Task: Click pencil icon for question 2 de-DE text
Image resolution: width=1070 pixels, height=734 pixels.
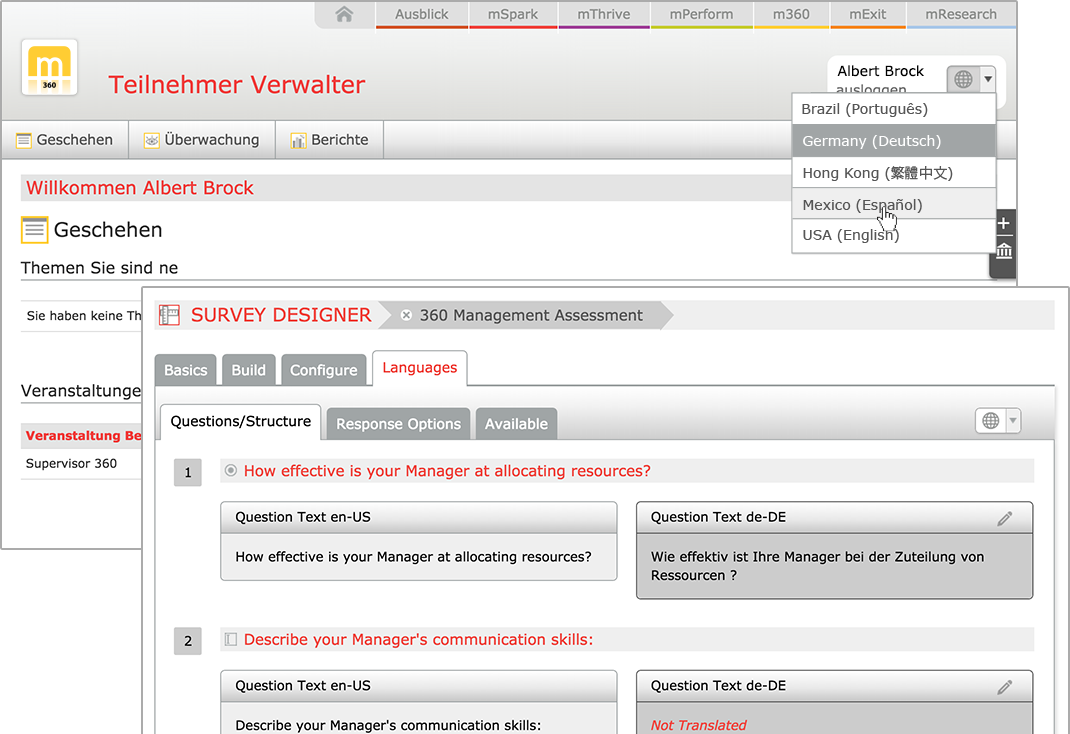Action: point(1004,686)
